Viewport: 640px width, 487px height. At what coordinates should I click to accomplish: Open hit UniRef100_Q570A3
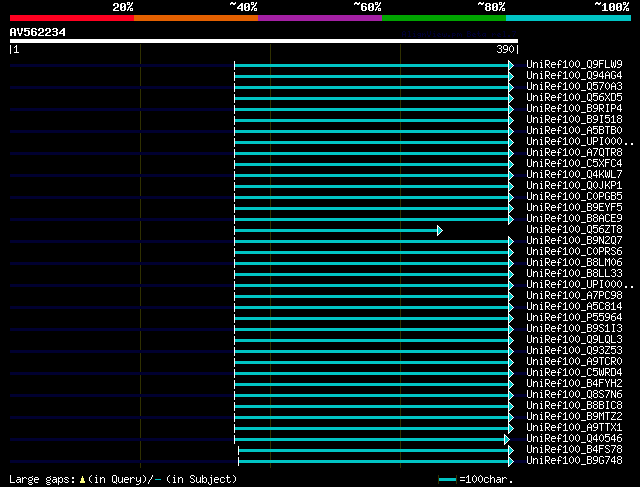574,87
